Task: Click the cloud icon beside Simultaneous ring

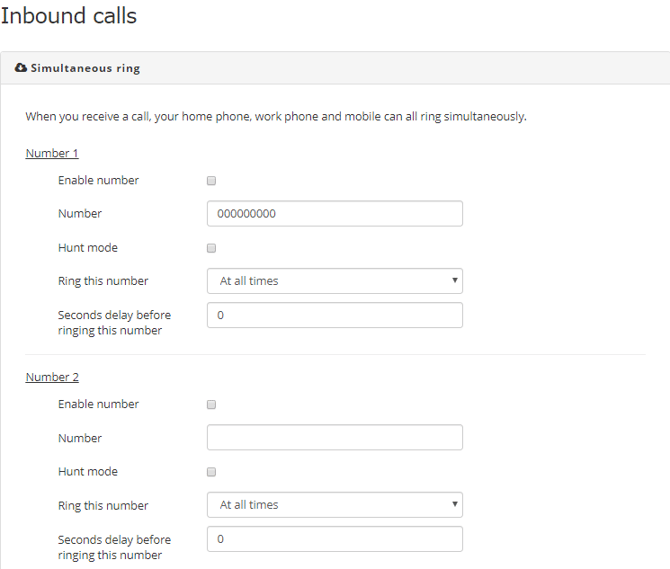Action: coord(21,68)
